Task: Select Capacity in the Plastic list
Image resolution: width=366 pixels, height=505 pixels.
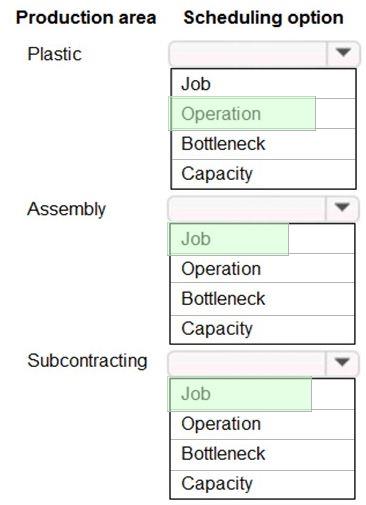Action: click(263, 174)
